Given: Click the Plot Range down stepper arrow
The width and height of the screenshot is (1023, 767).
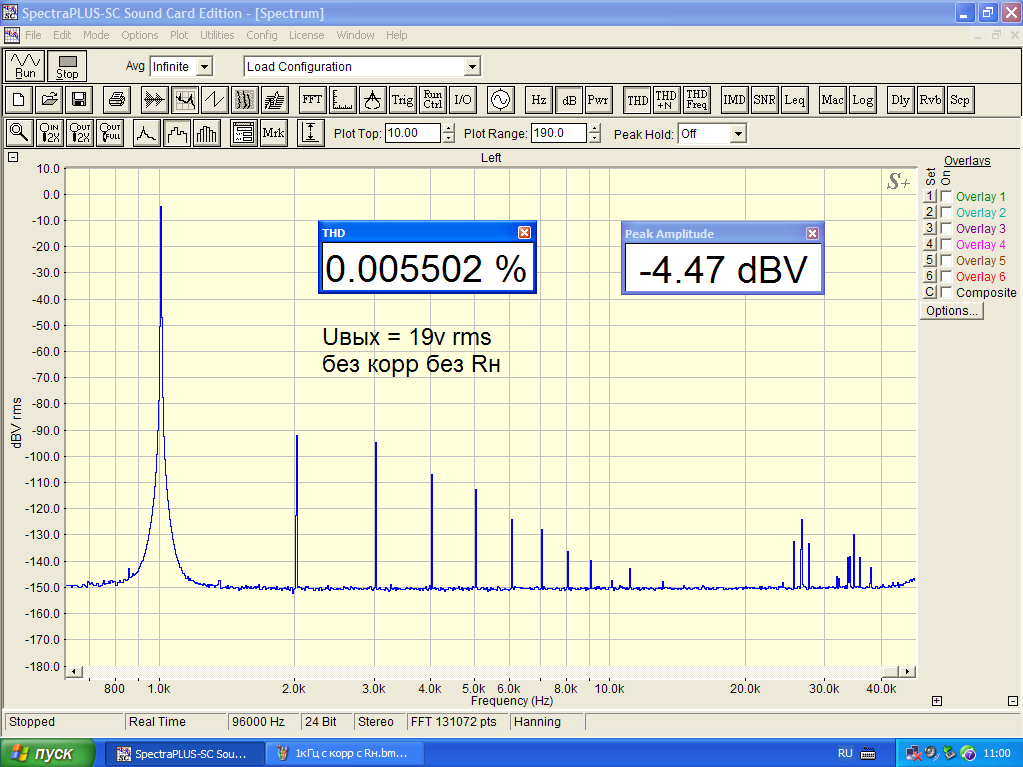Looking at the screenshot, I should click(594, 138).
